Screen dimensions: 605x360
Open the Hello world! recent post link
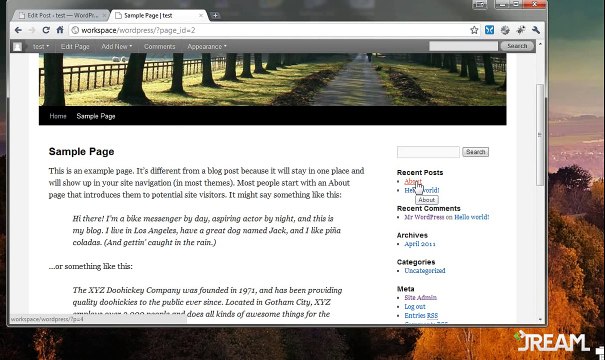(422, 190)
